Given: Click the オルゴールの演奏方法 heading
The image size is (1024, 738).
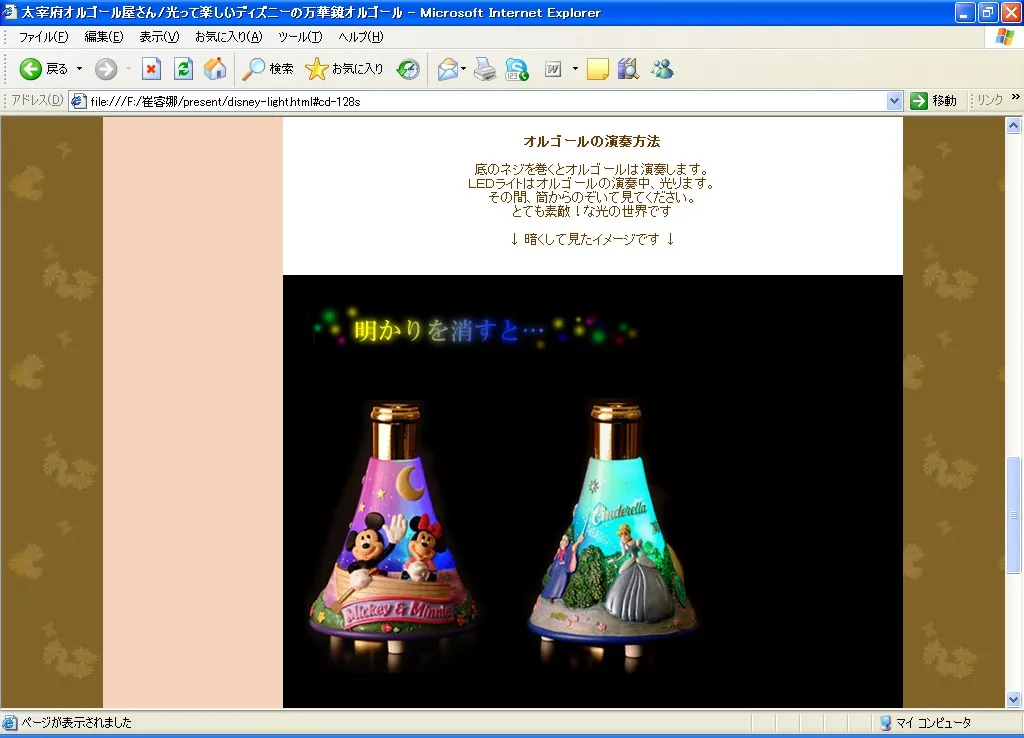Looking at the screenshot, I should tap(592, 141).
